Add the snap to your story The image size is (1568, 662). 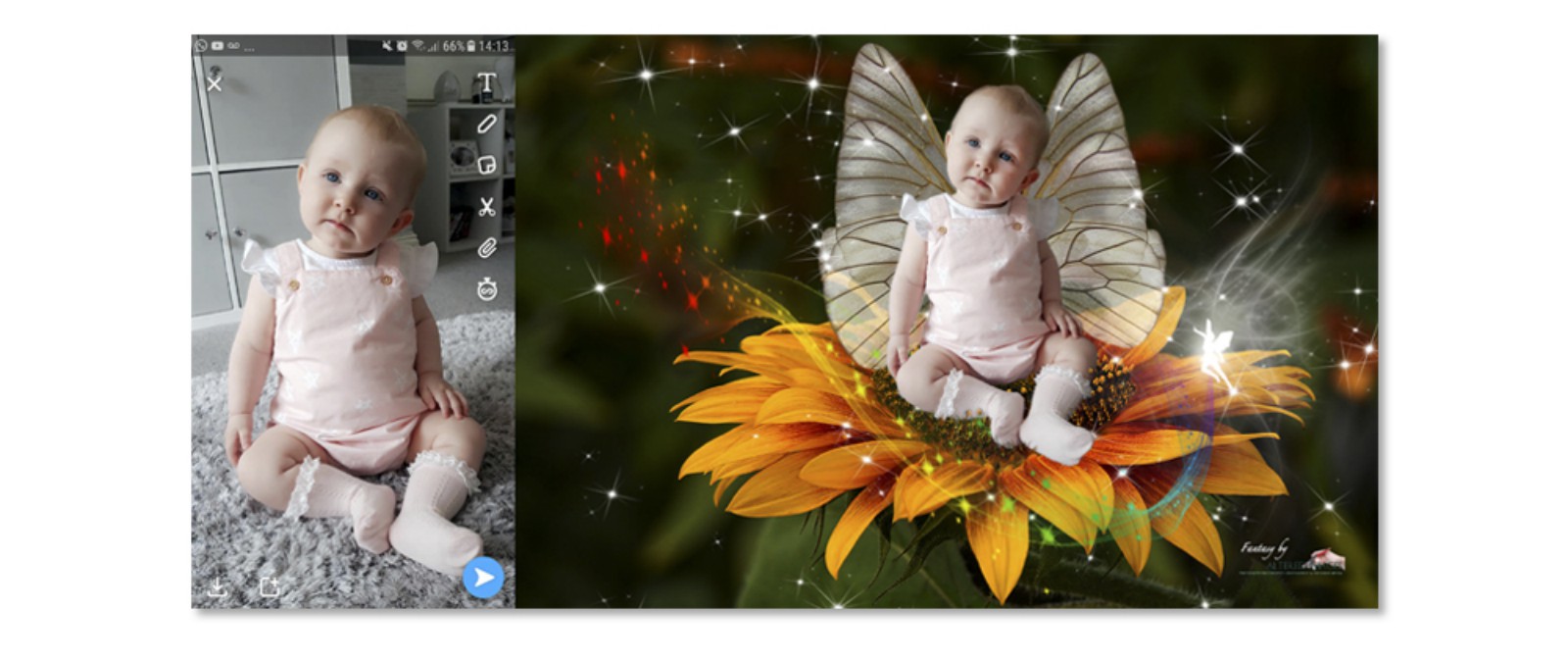coord(269,586)
